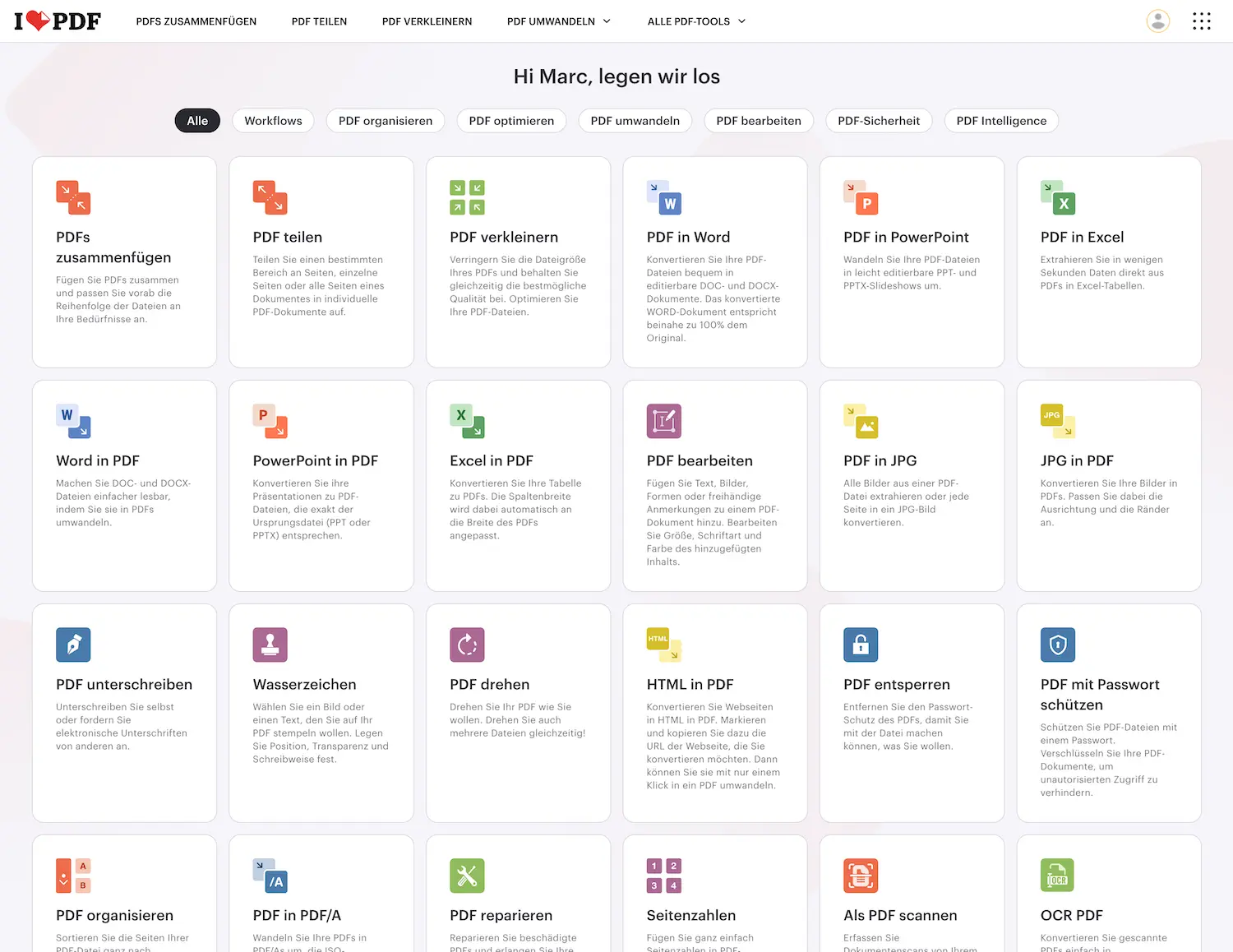Screen dimensions: 1233x952
Task: Open the PDF unterschreiben tool title
Action: (124, 685)
